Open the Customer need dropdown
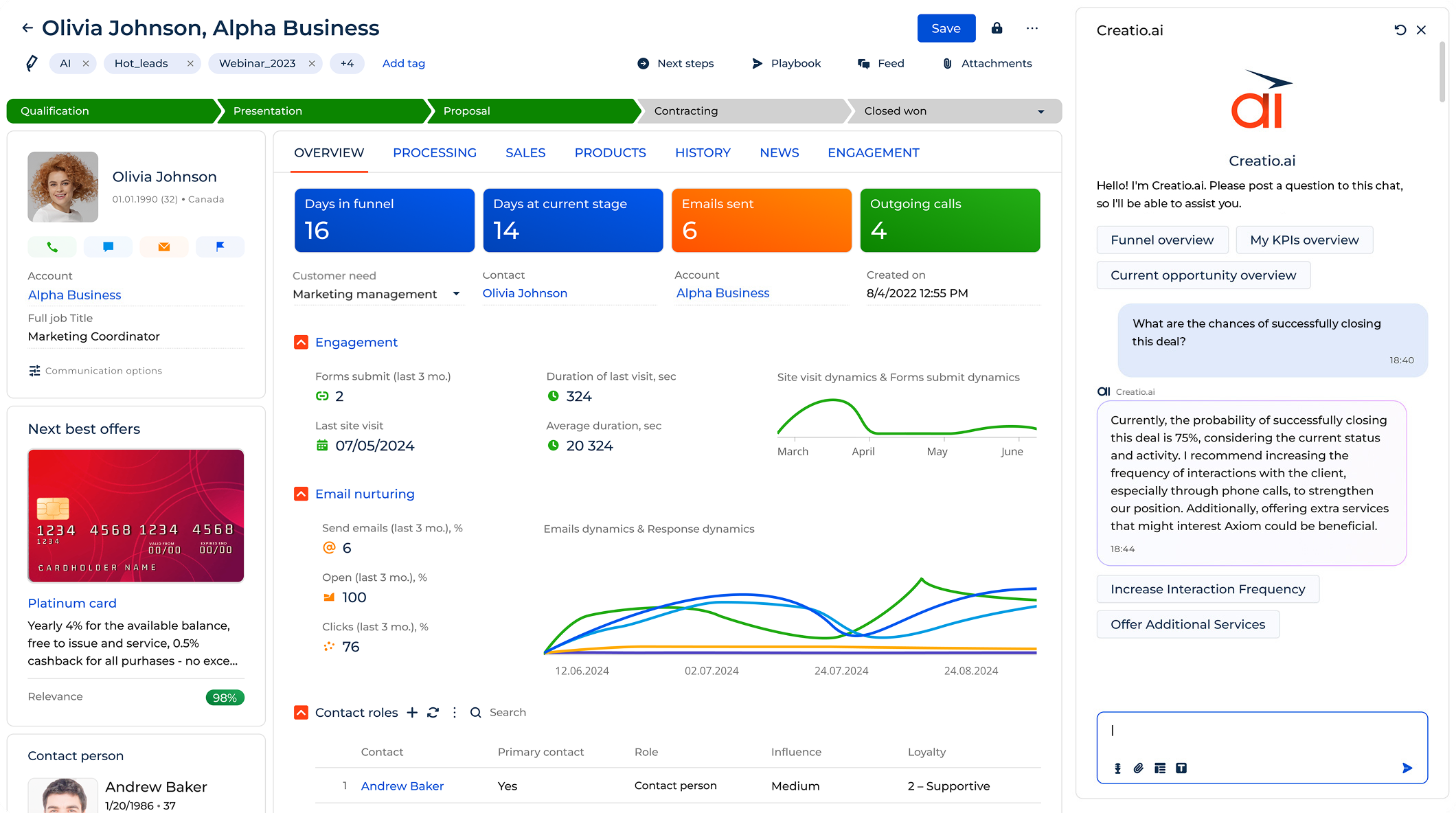 click(457, 294)
